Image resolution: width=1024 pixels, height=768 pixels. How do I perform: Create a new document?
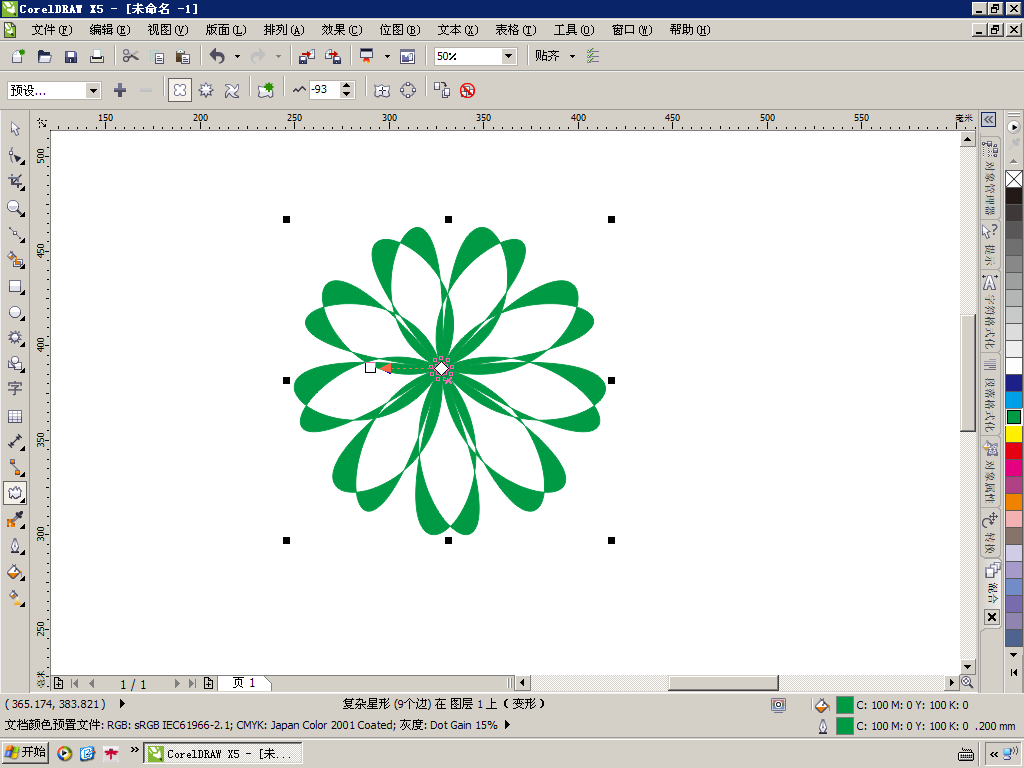pos(18,56)
